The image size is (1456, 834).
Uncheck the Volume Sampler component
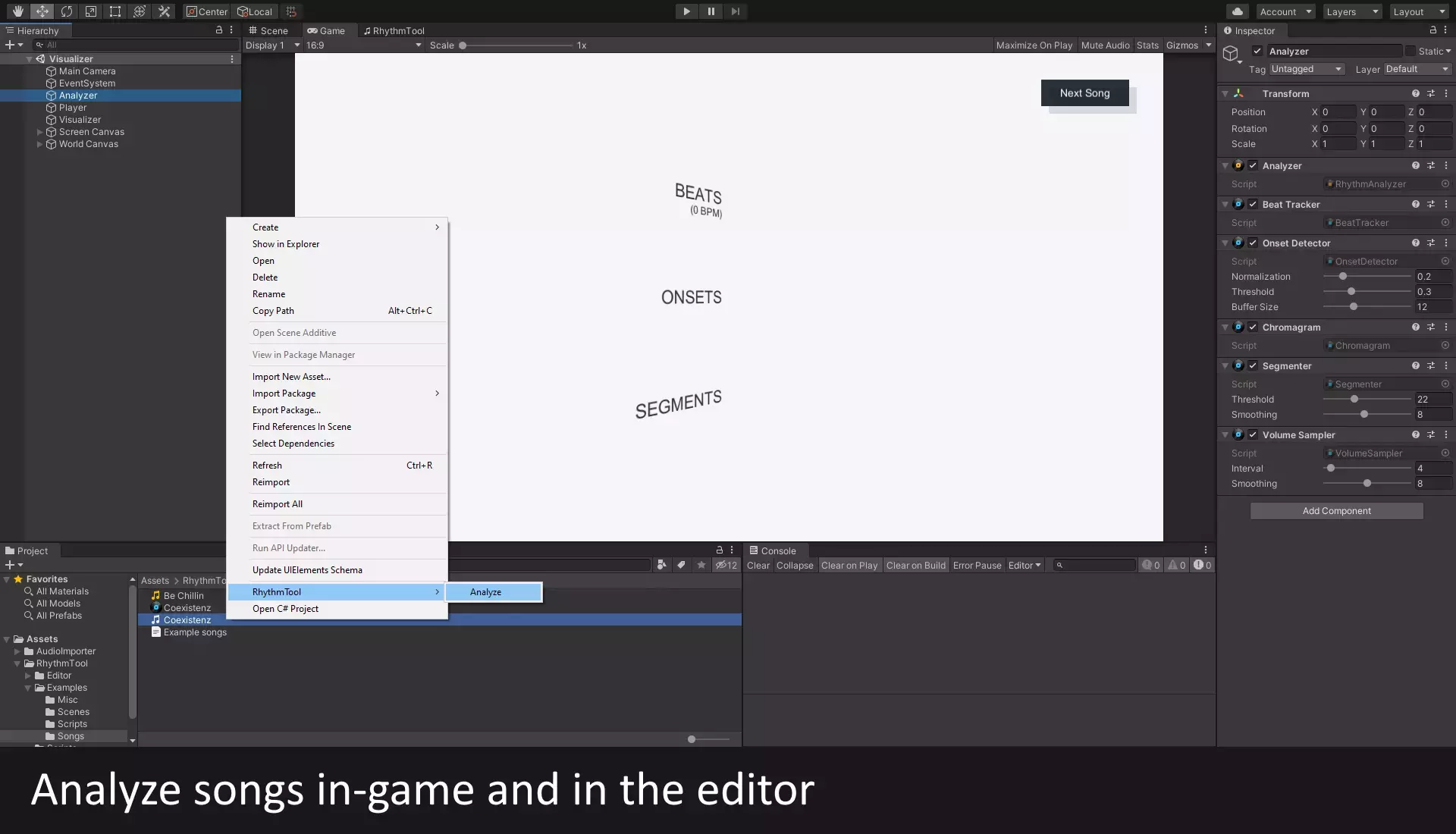(x=1253, y=435)
